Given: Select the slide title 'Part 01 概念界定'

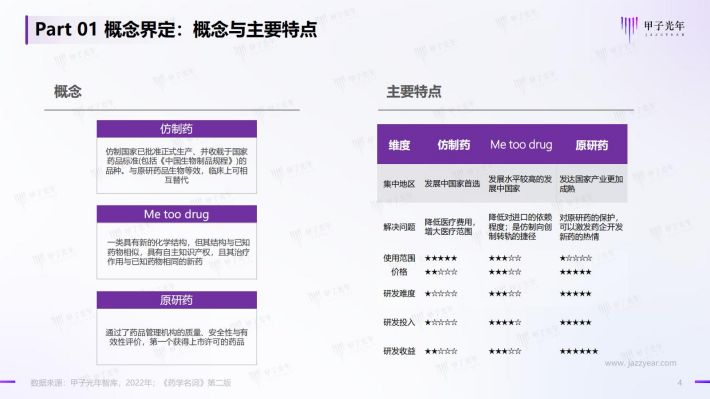Looking at the screenshot, I should pos(105,29).
